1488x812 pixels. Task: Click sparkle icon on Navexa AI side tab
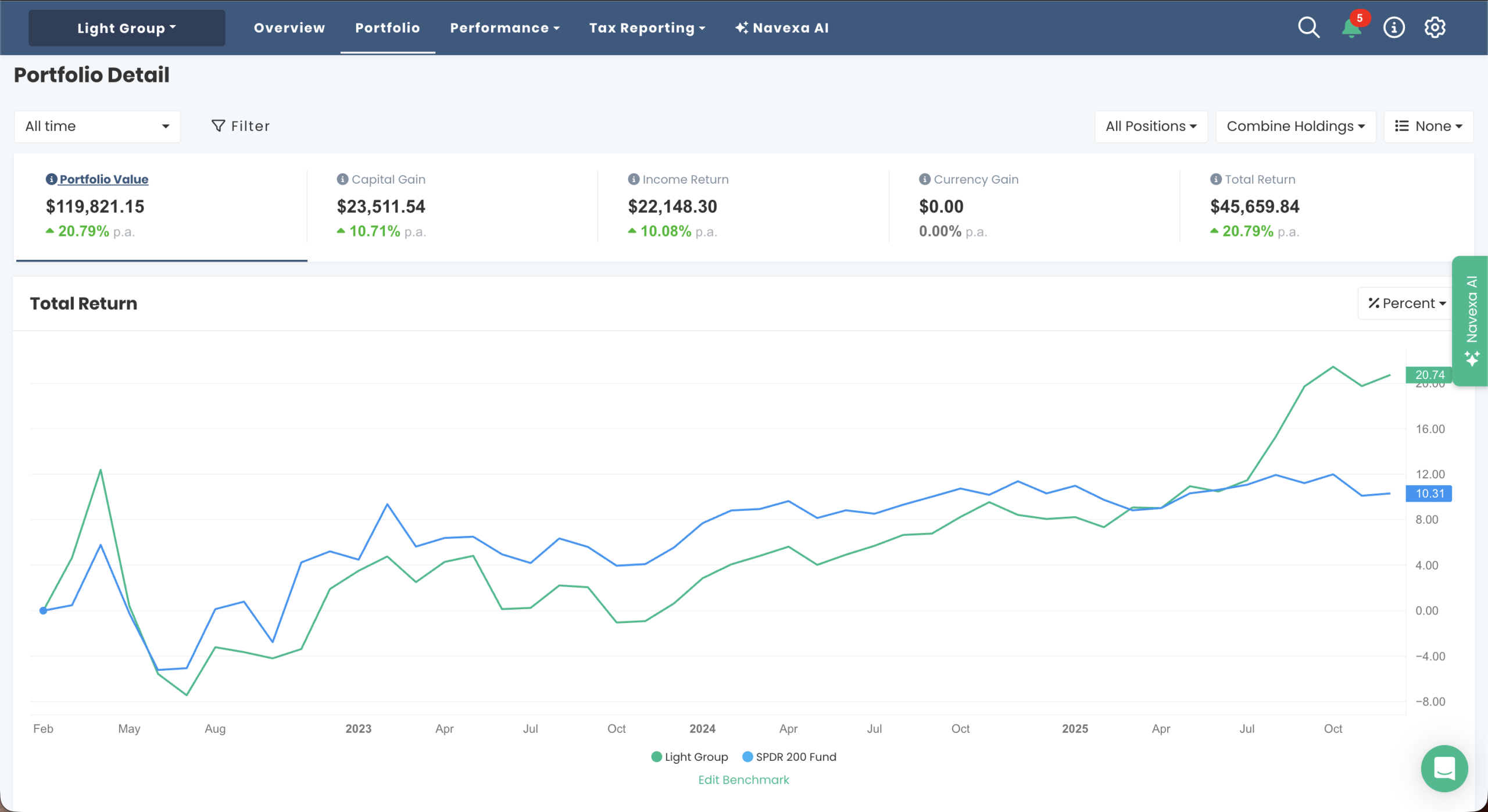click(1472, 359)
